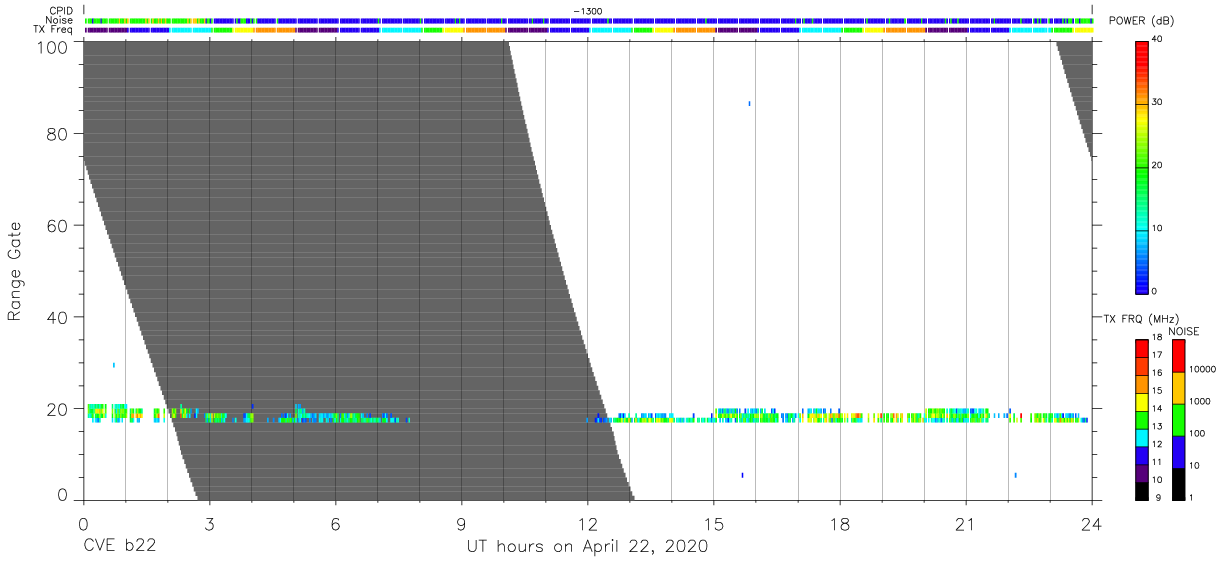
Task: Click the 80 tick on the Range Gate axis
Action: 57,133
